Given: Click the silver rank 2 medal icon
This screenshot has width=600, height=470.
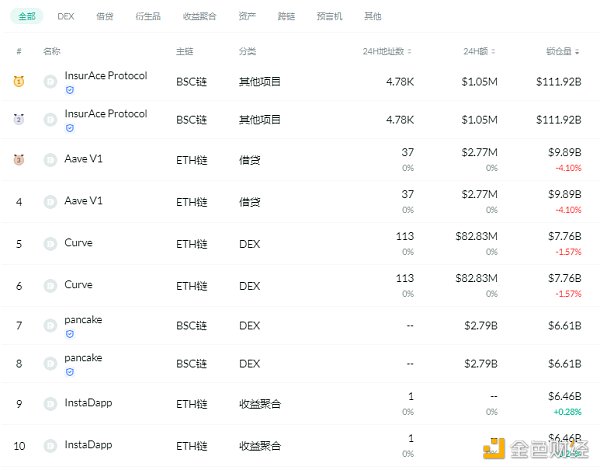Looking at the screenshot, I should [x=19, y=119].
